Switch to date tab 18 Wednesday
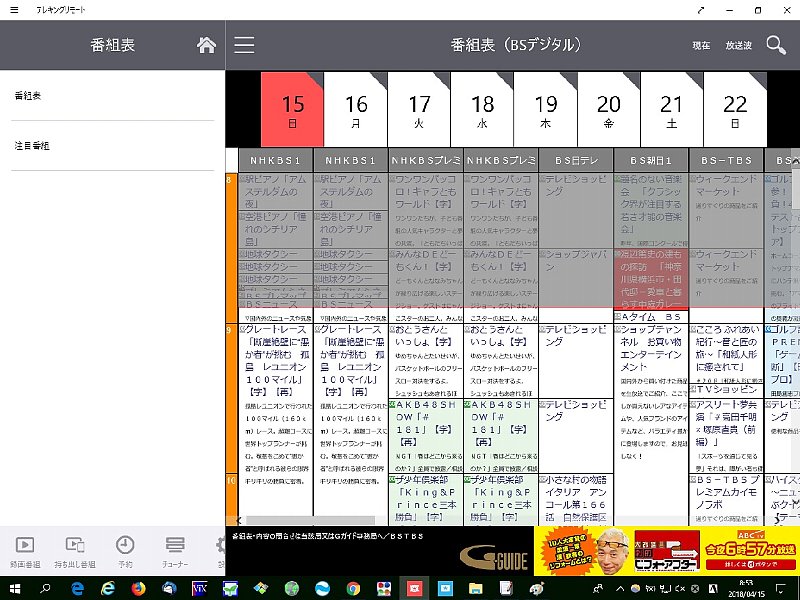 pyautogui.click(x=482, y=109)
